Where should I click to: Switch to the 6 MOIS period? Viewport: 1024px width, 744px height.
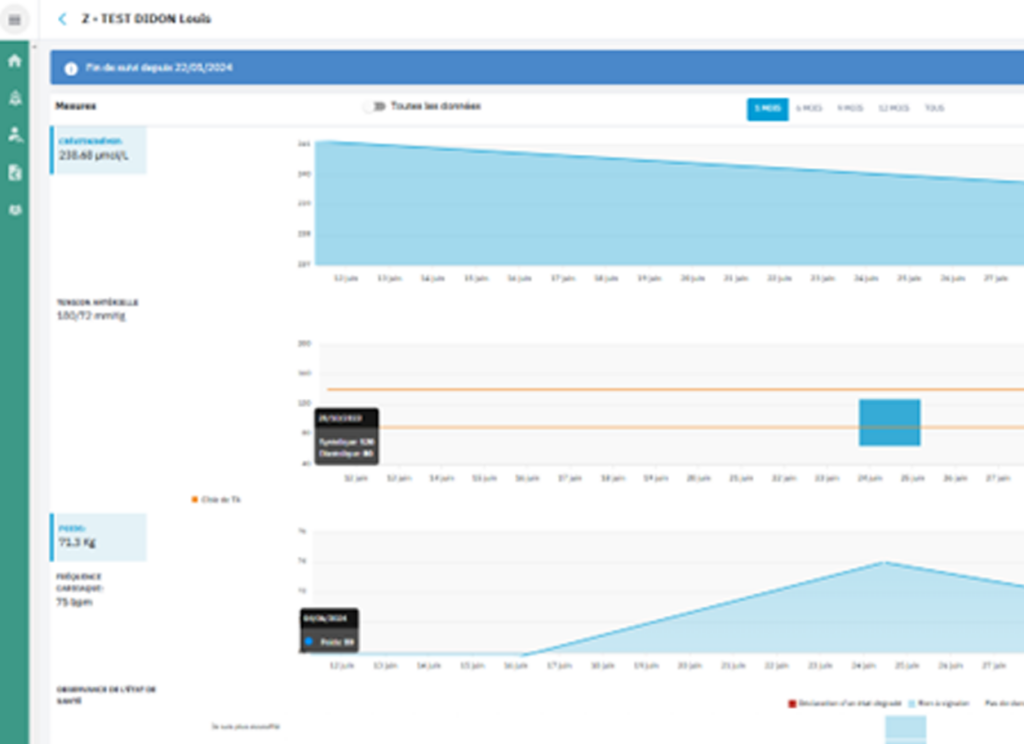click(x=809, y=108)
